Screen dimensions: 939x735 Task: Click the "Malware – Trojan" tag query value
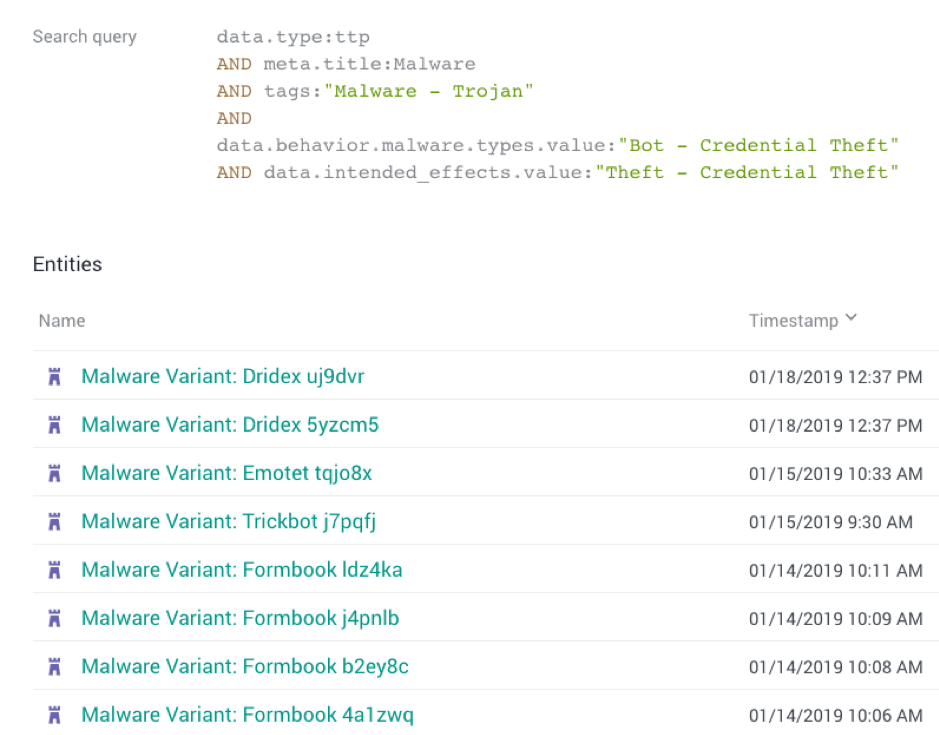pyautogui.click(x=428, y=91)
